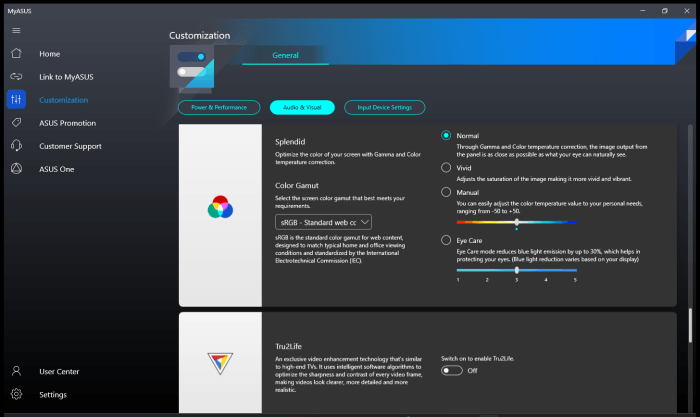Select Power & Performance category
The width and height of the screenshot is (700, 417).
pos(219,108)
